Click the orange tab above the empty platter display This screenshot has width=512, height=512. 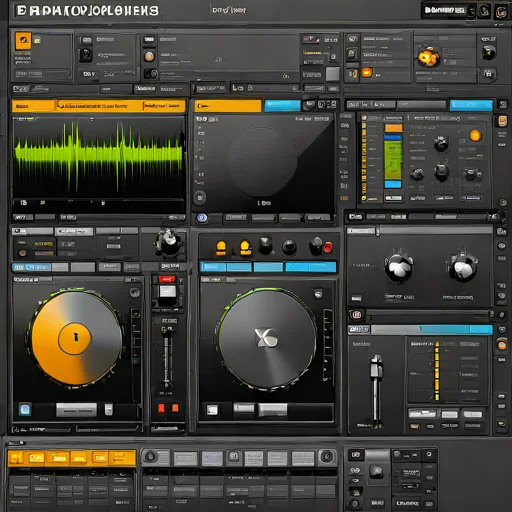click(x=228, y=106)
